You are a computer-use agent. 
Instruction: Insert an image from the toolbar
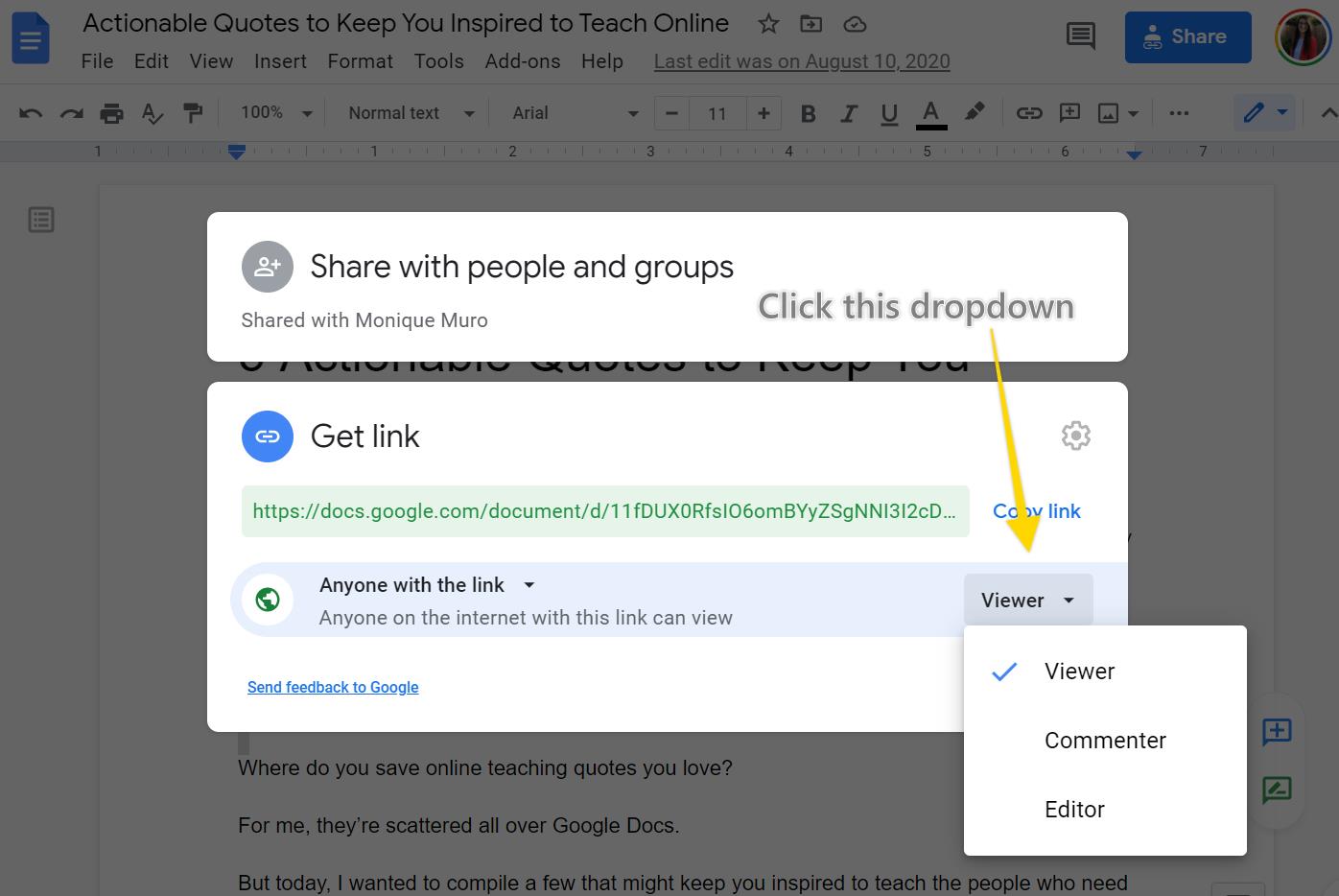point(1108,113)
